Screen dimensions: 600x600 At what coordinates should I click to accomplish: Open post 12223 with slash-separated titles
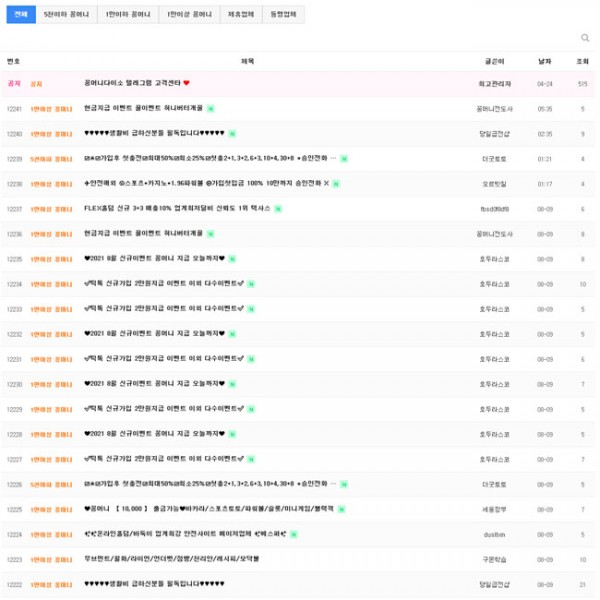pos(171,559)
